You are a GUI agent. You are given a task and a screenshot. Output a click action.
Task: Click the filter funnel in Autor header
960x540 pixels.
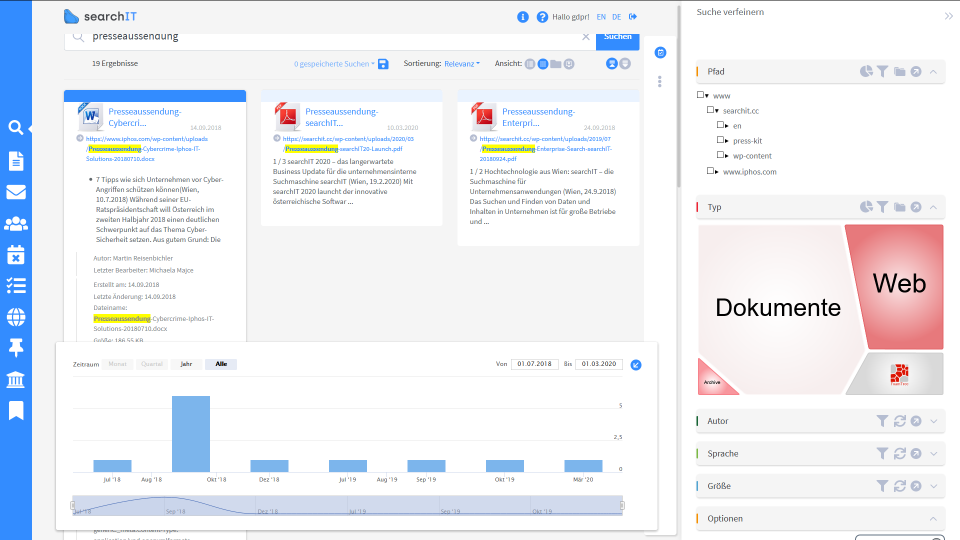click(x=882, y=421)
